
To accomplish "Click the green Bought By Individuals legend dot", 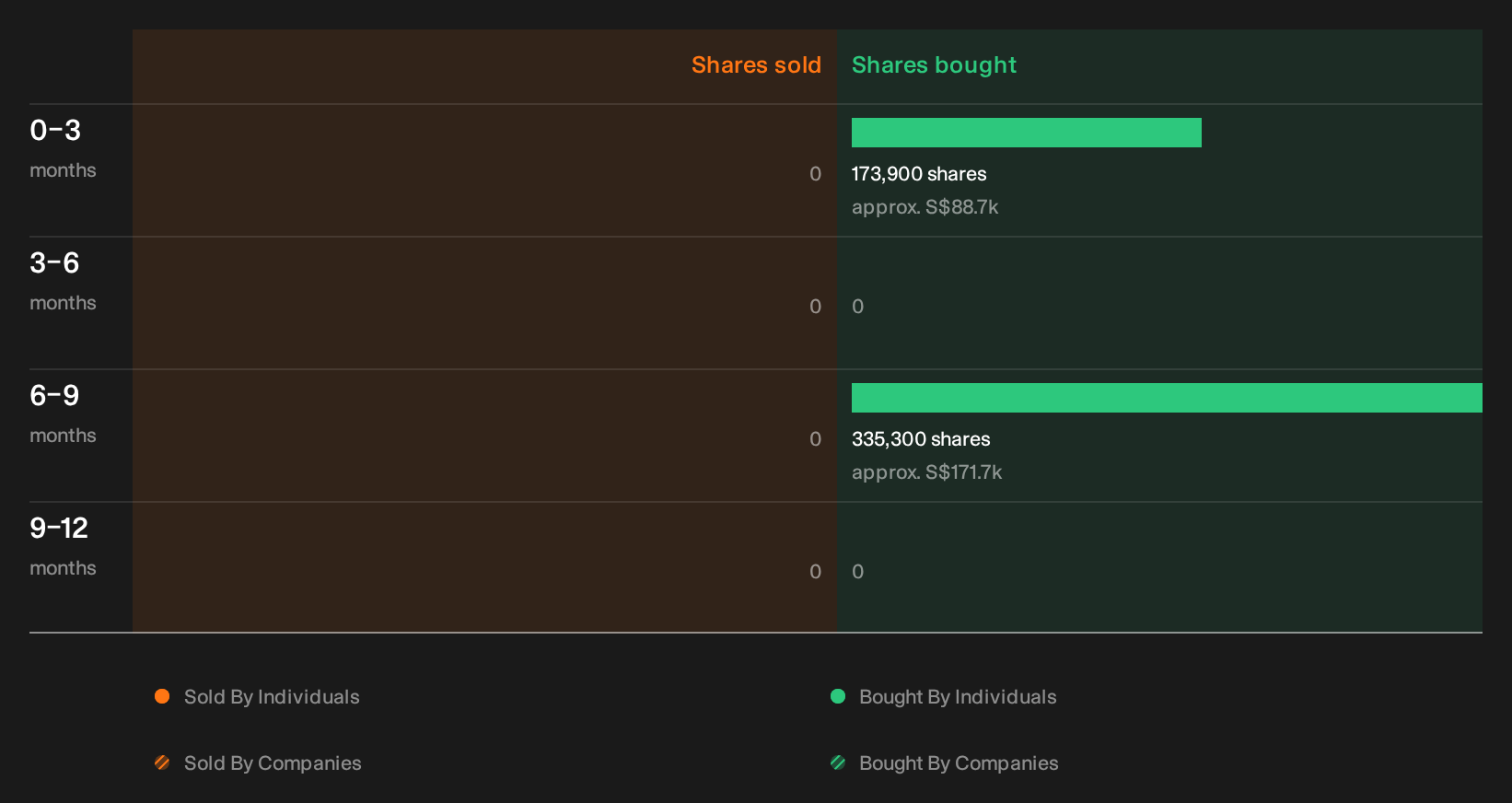I will (838, 696).
